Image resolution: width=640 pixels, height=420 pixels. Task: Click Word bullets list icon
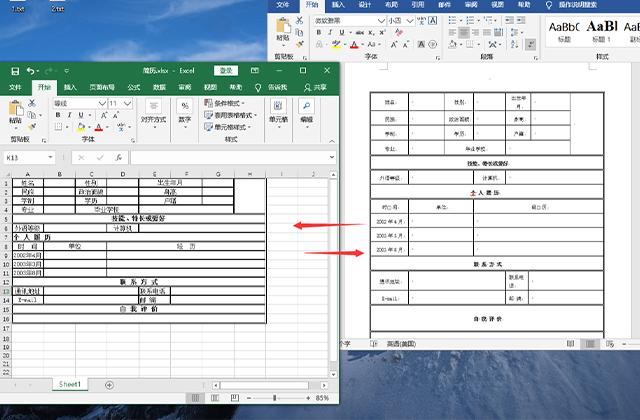452,20
